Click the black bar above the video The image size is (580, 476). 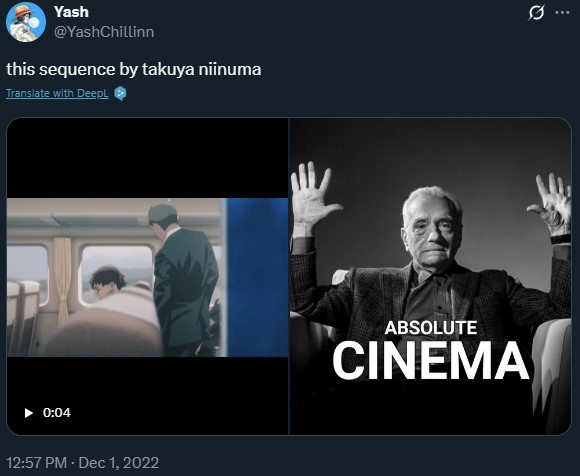pyautogui.click(x=147, y=158)
